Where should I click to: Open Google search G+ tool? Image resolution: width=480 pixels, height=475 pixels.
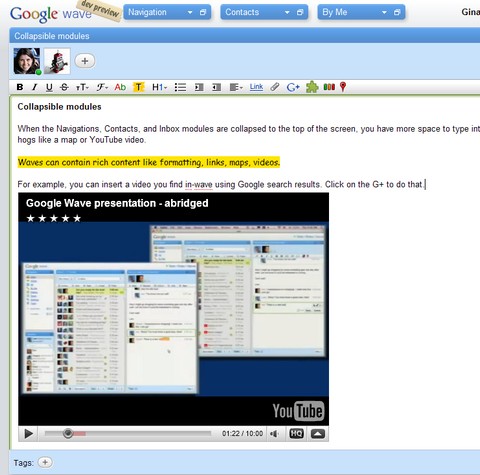pos(293,87)
